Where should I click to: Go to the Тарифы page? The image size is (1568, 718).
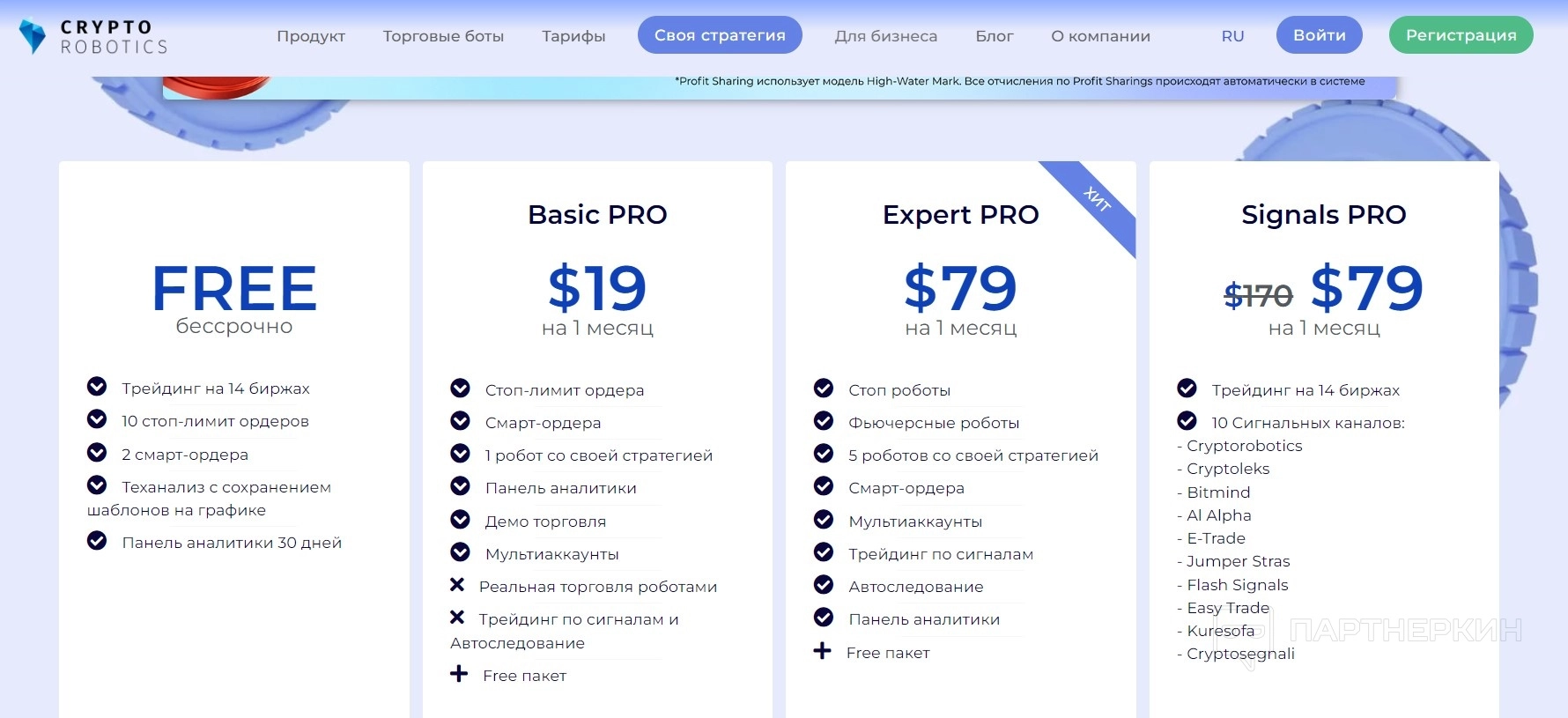(573, 36)
